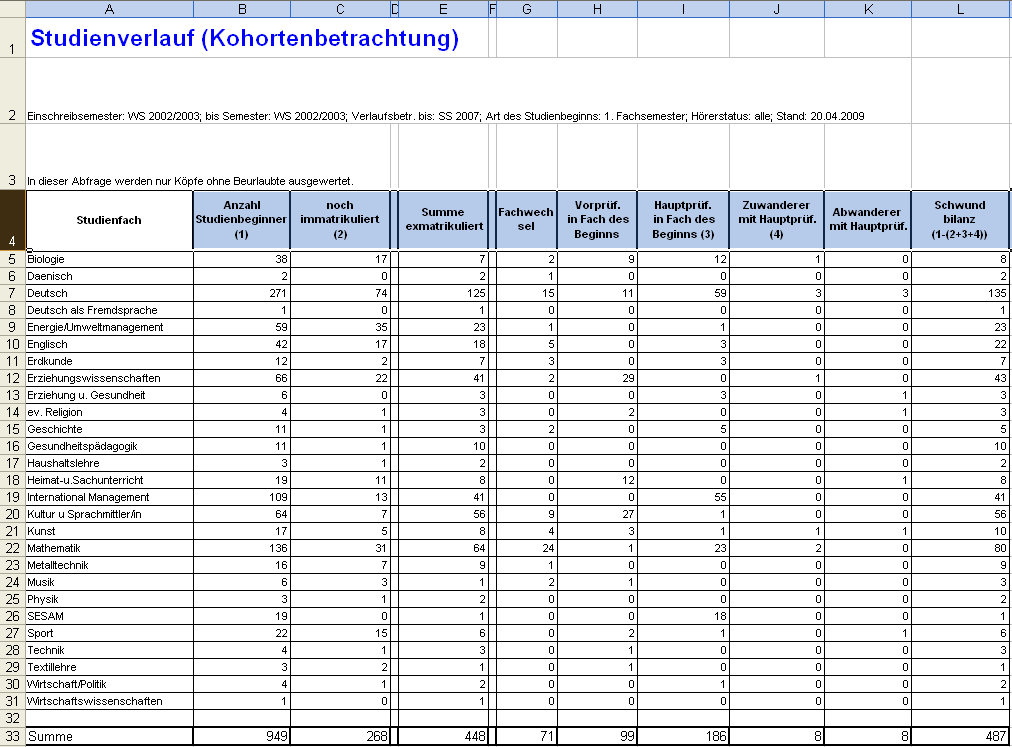This screenshot has width=1012, height=747.
Task: Click row header 19
Action: pos(12,497)
